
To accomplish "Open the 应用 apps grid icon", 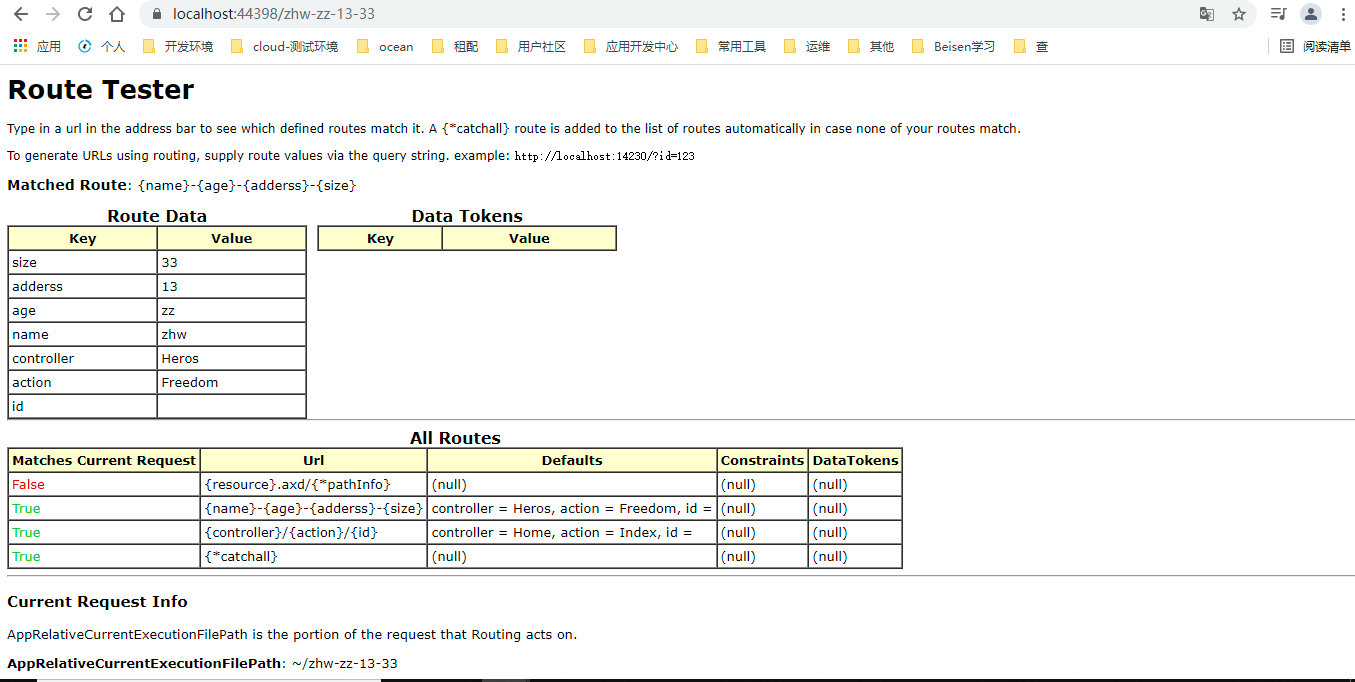I will pyautogui.click(x=19, y=46).
